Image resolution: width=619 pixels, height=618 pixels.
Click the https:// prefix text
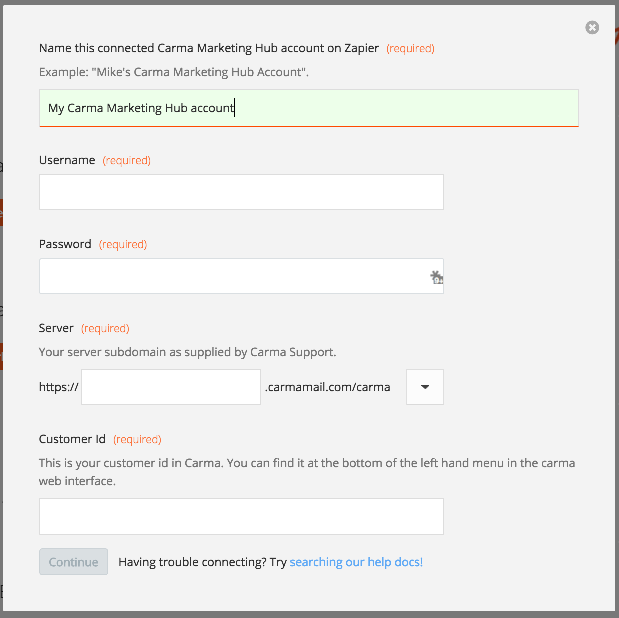point(59,387)
